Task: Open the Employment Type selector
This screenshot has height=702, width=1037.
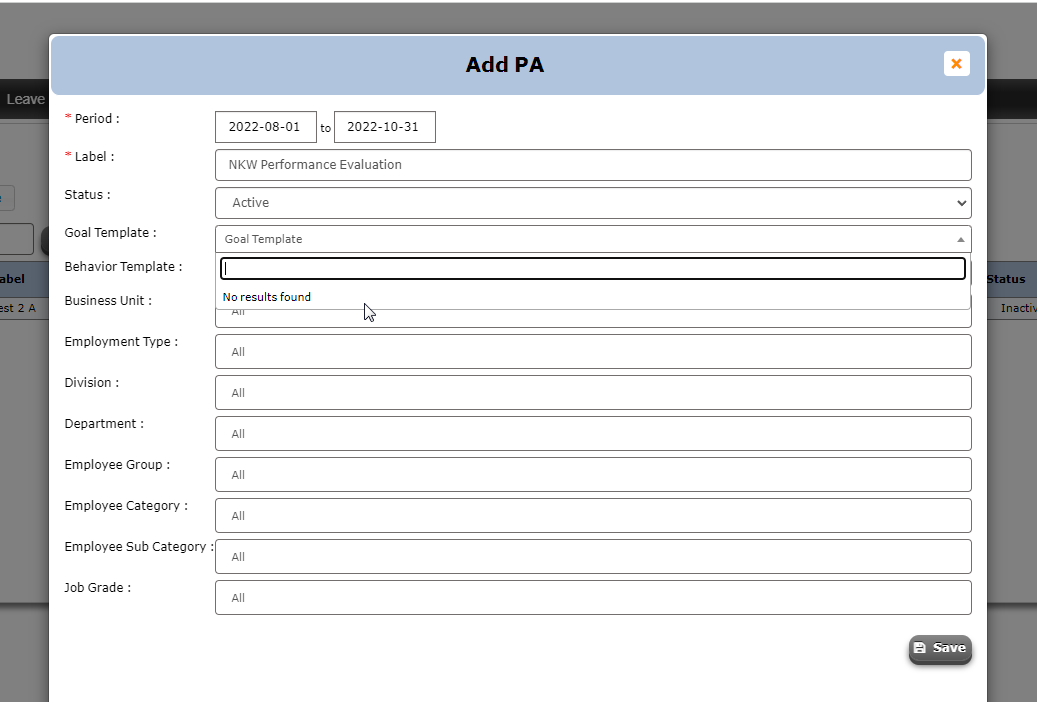Action: (x=593, y=351)
